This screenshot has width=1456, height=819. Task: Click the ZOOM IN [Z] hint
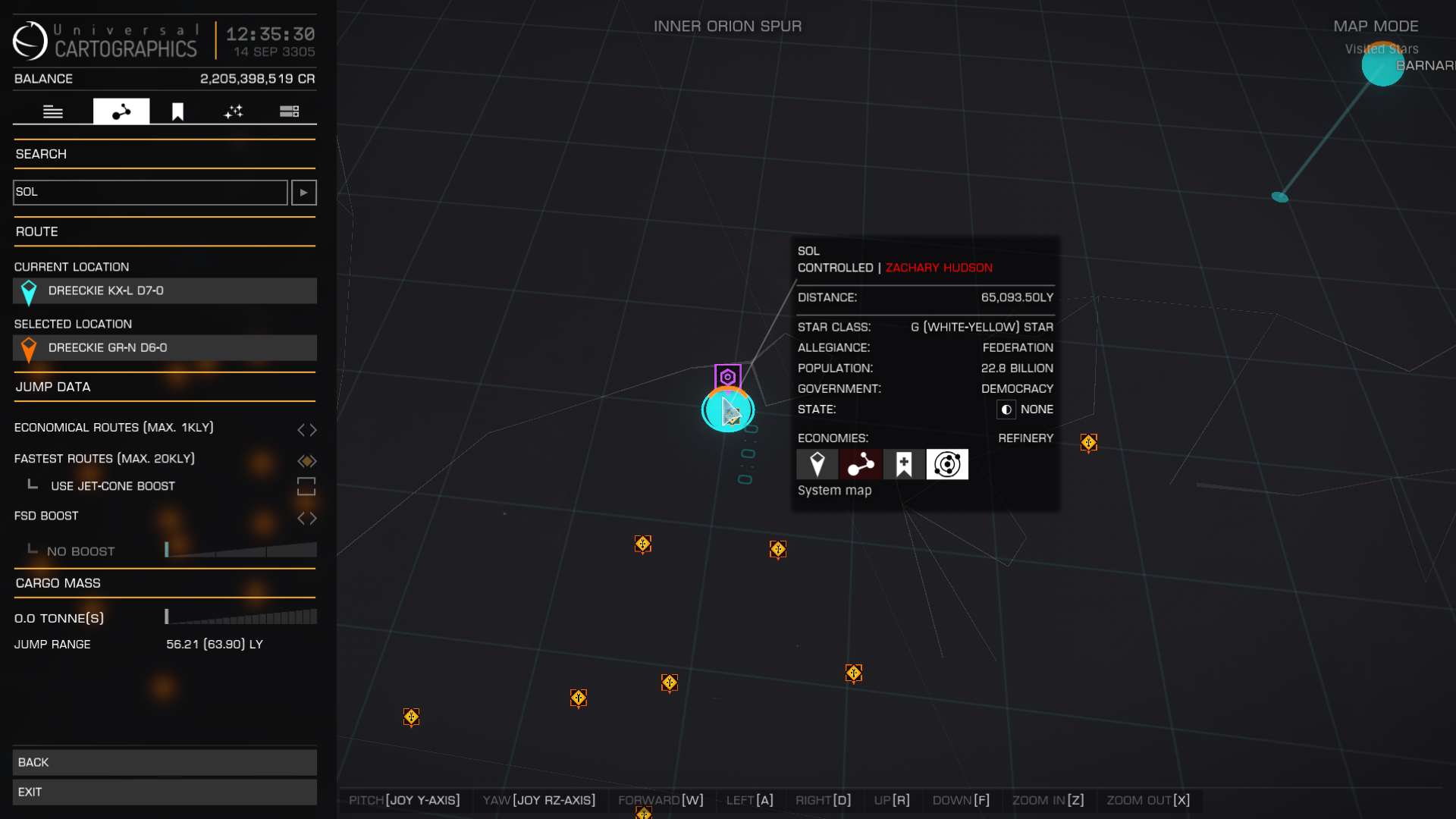tap(1048, 800)
